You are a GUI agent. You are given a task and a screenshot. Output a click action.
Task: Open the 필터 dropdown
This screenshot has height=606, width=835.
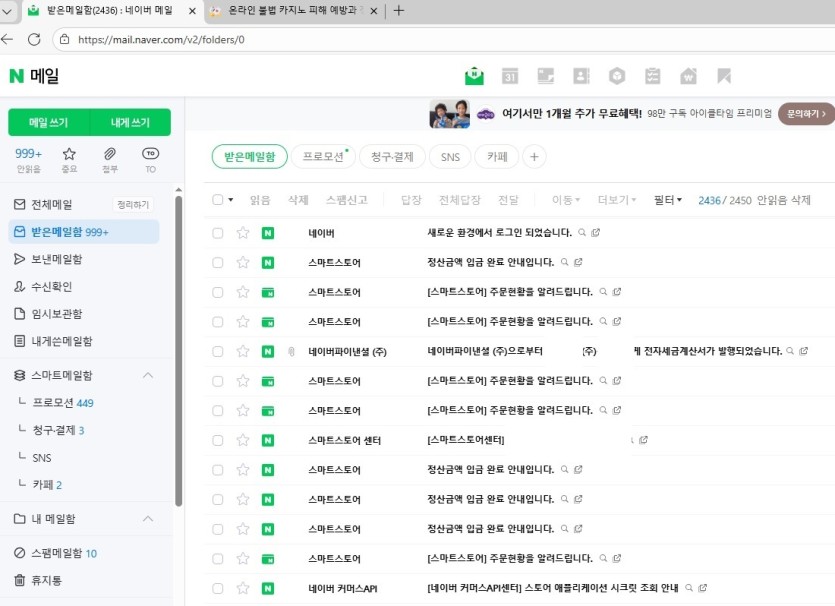[668, 200]
